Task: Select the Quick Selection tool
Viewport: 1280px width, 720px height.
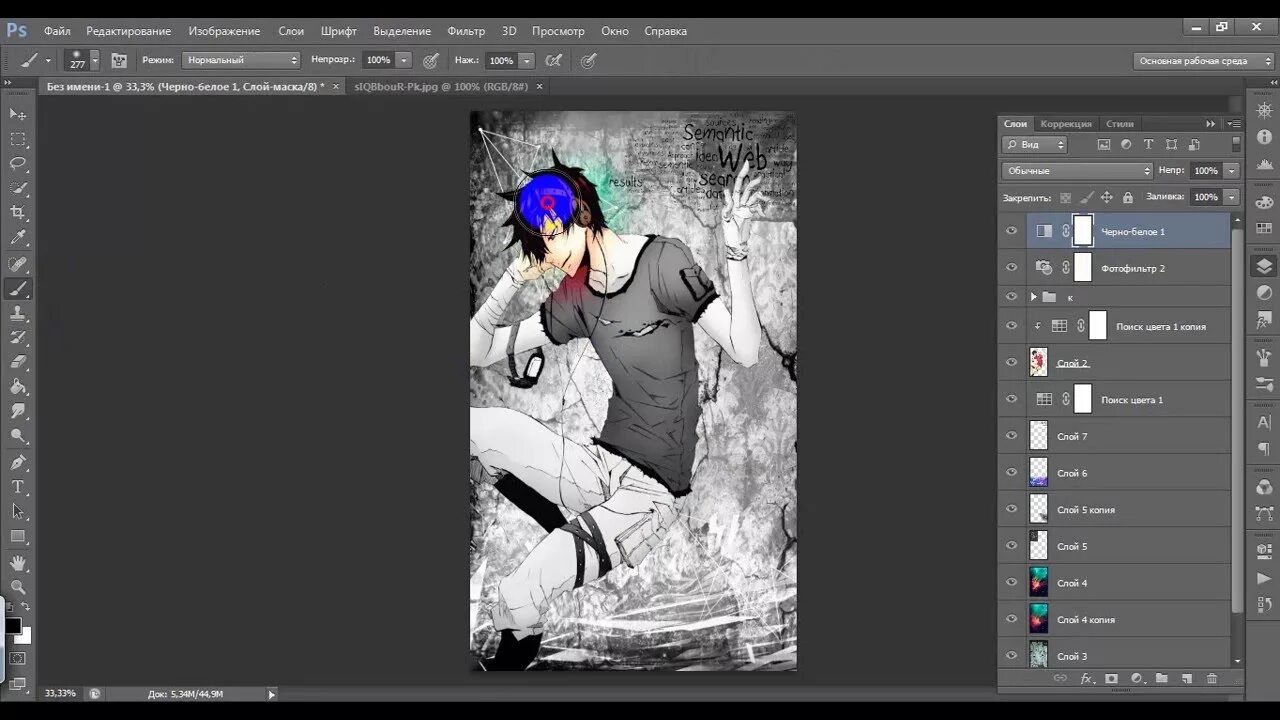Action: (x=18, y=188)
